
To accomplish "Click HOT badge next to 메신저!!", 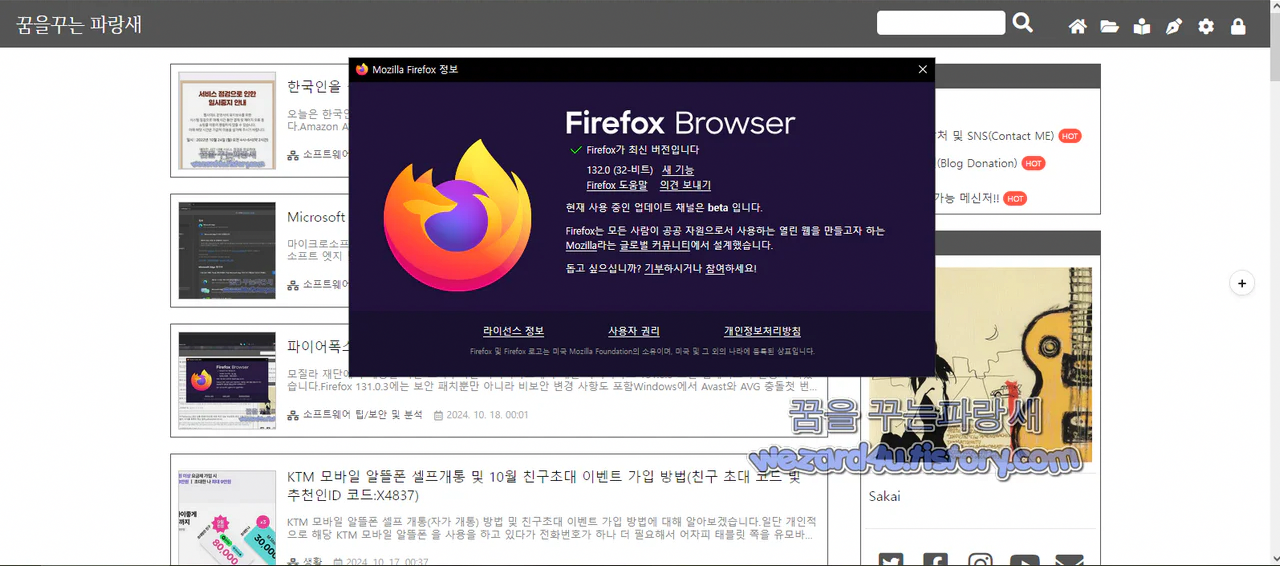I will [x=1015, y=199].
